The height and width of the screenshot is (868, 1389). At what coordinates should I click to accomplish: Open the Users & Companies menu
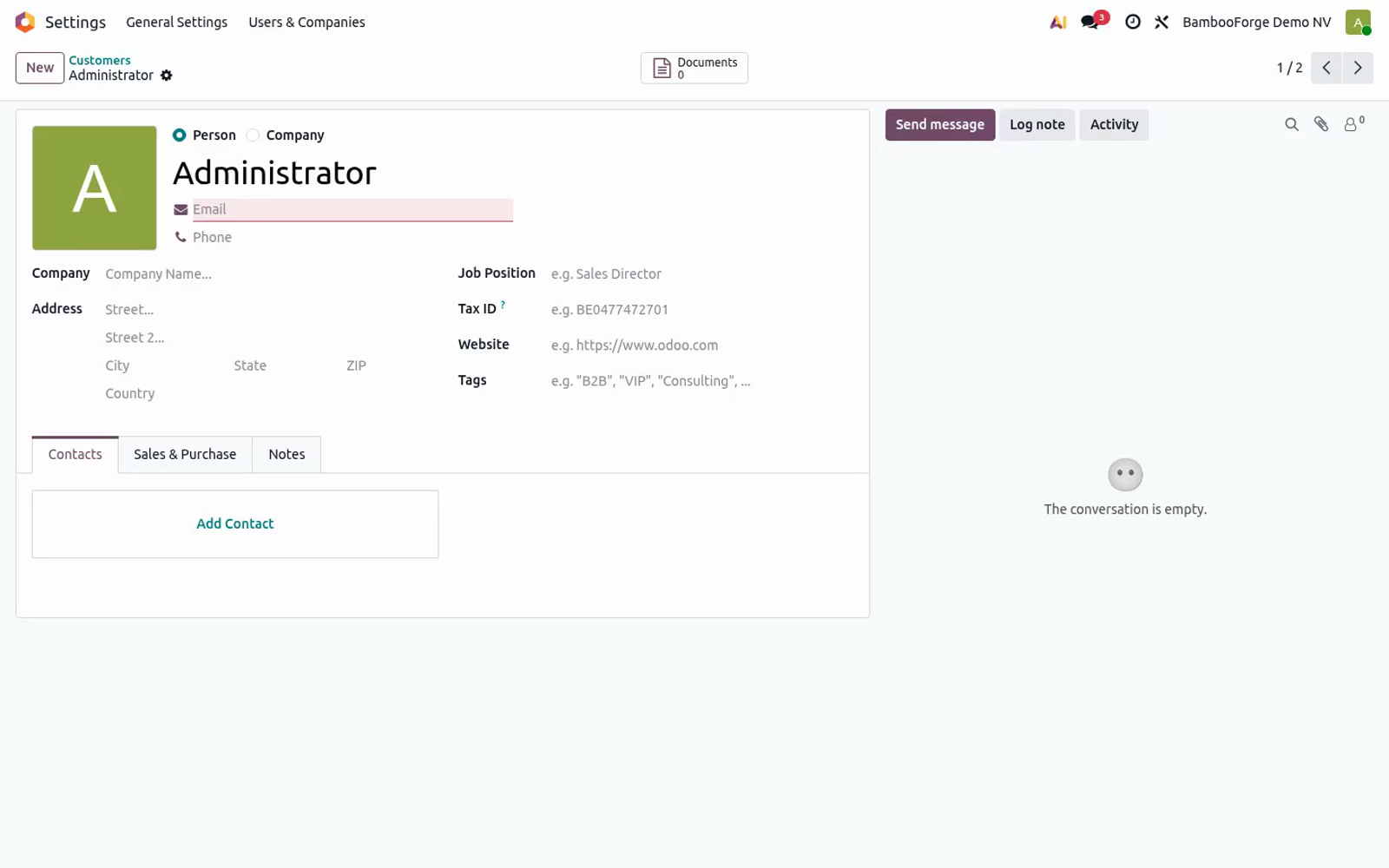click(x=306, y=23)
